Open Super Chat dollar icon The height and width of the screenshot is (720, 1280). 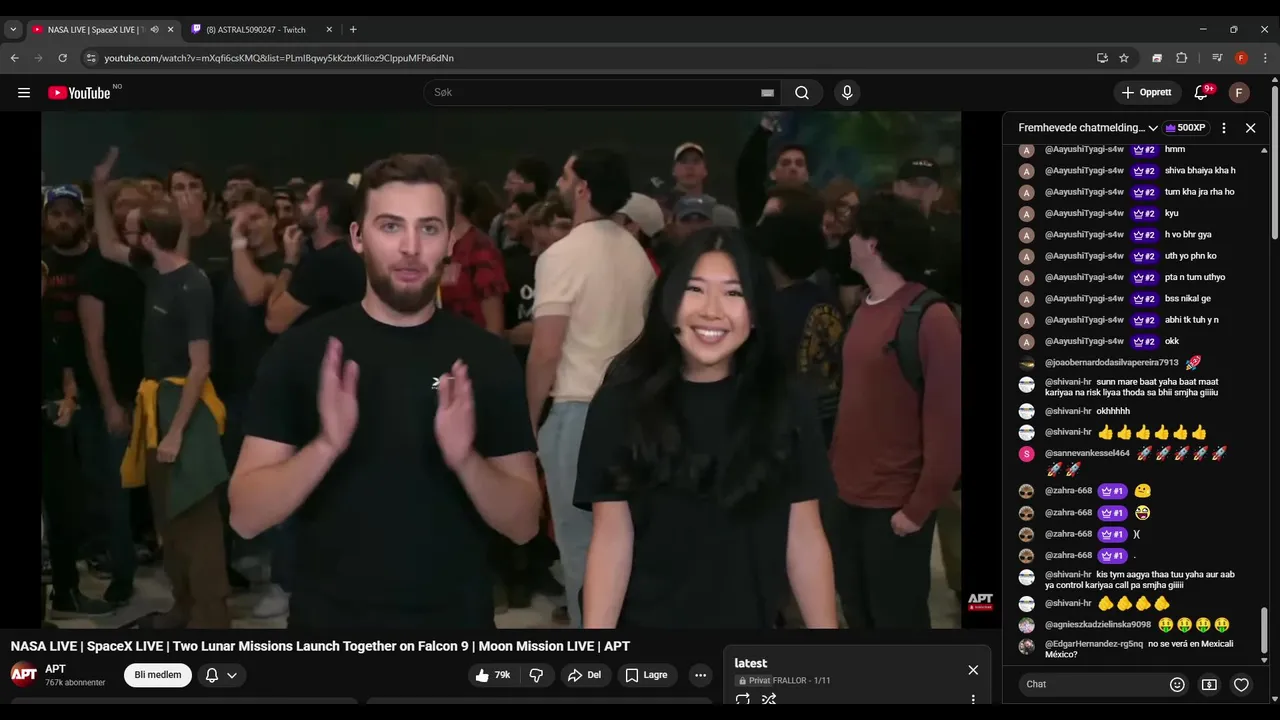(1209, 685)
